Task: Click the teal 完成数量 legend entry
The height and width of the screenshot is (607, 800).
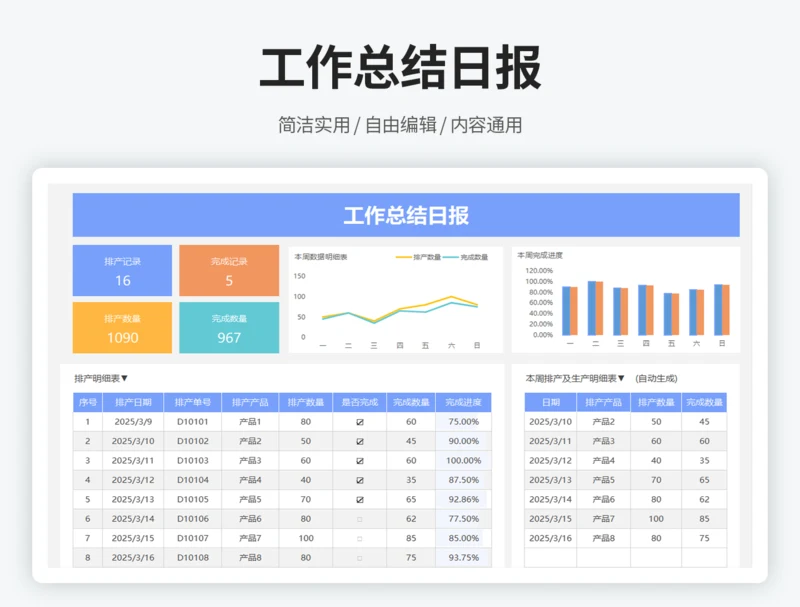Action: coord(467,257)
